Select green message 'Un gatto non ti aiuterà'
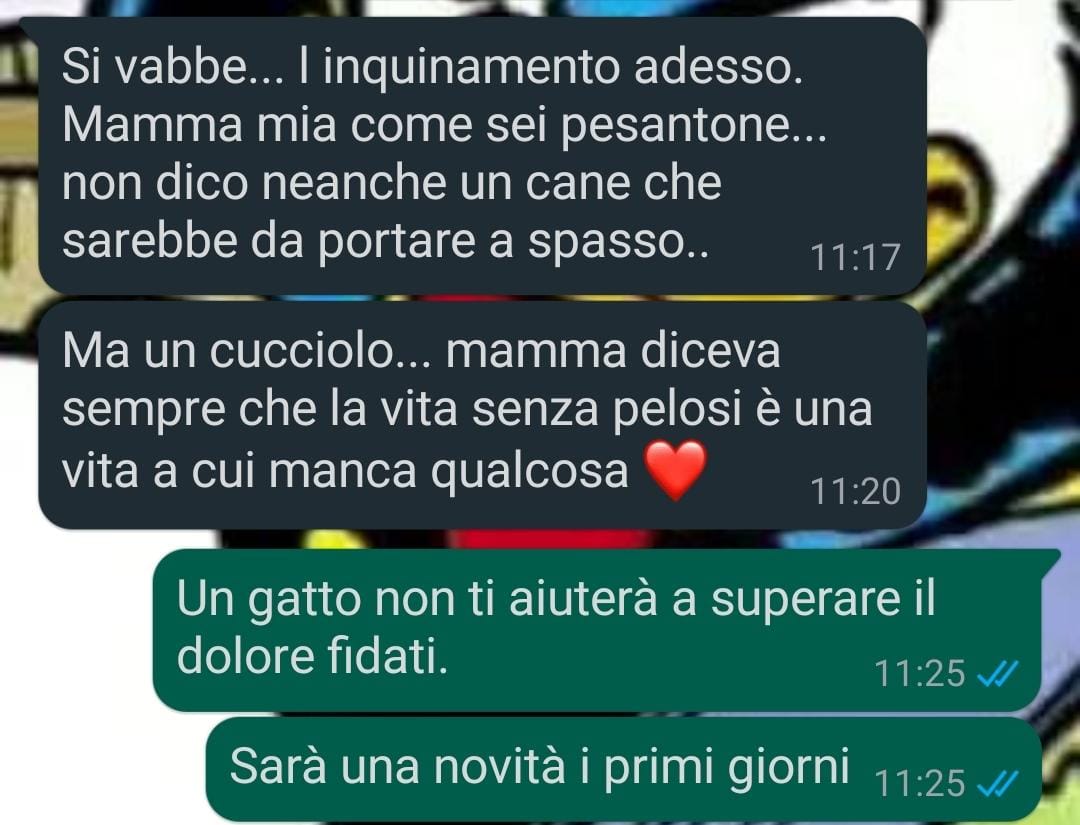 (x=598, y=630)
